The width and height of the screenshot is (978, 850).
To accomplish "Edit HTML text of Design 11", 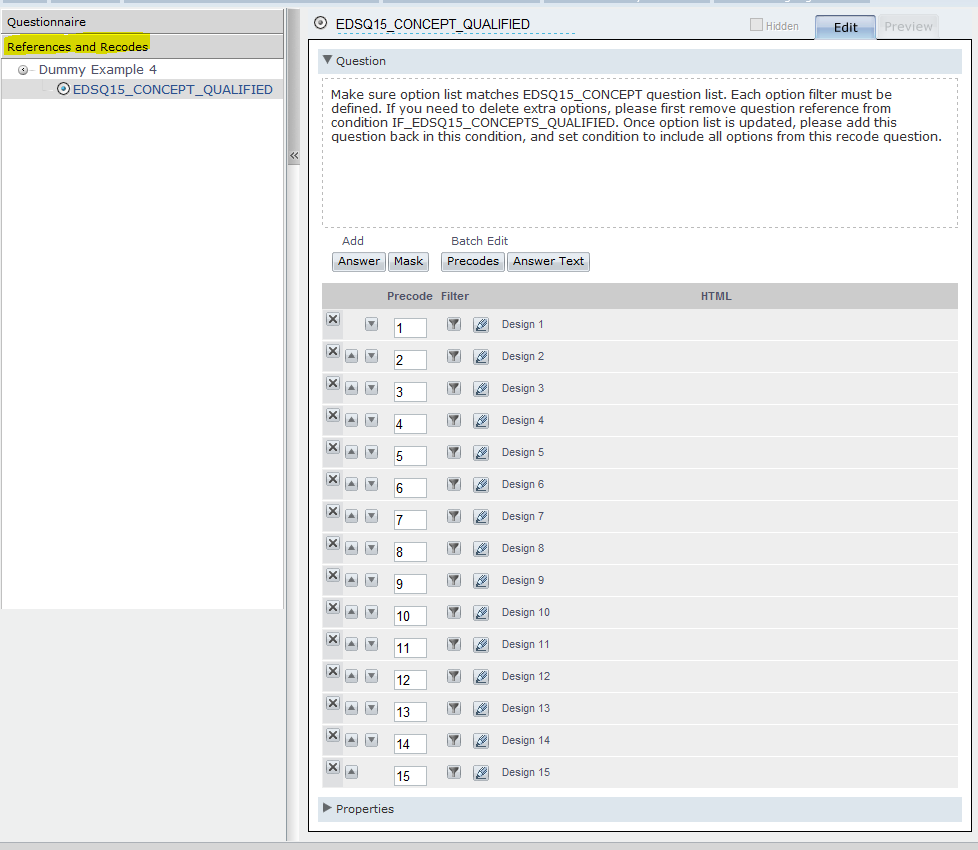I will point(481,645).
